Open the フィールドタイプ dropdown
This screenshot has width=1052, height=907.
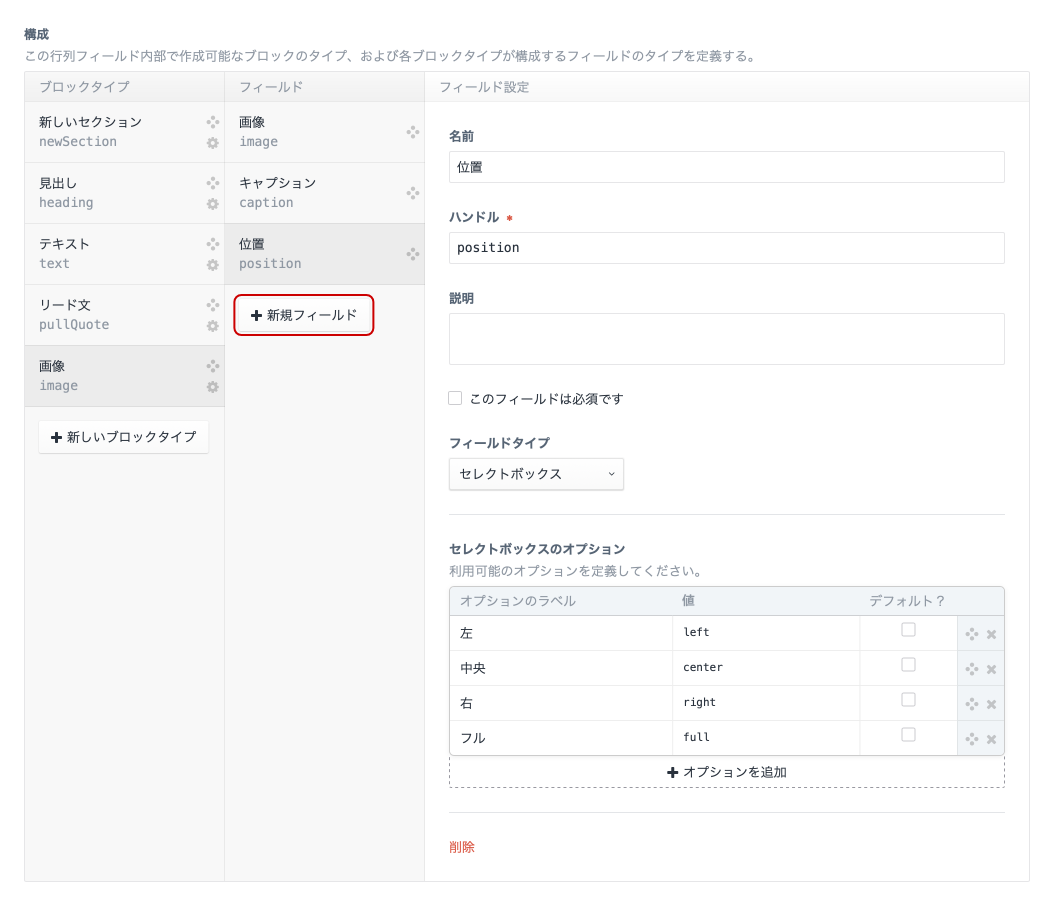(536, 474)
